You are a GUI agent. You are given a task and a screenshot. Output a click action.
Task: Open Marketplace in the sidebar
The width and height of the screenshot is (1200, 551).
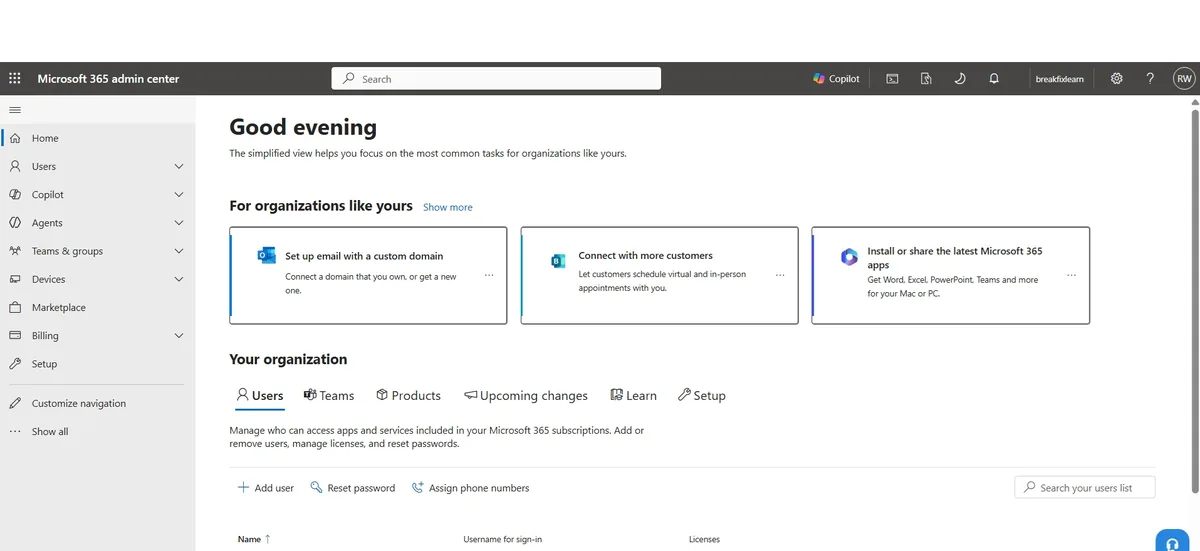click(98, 307)
